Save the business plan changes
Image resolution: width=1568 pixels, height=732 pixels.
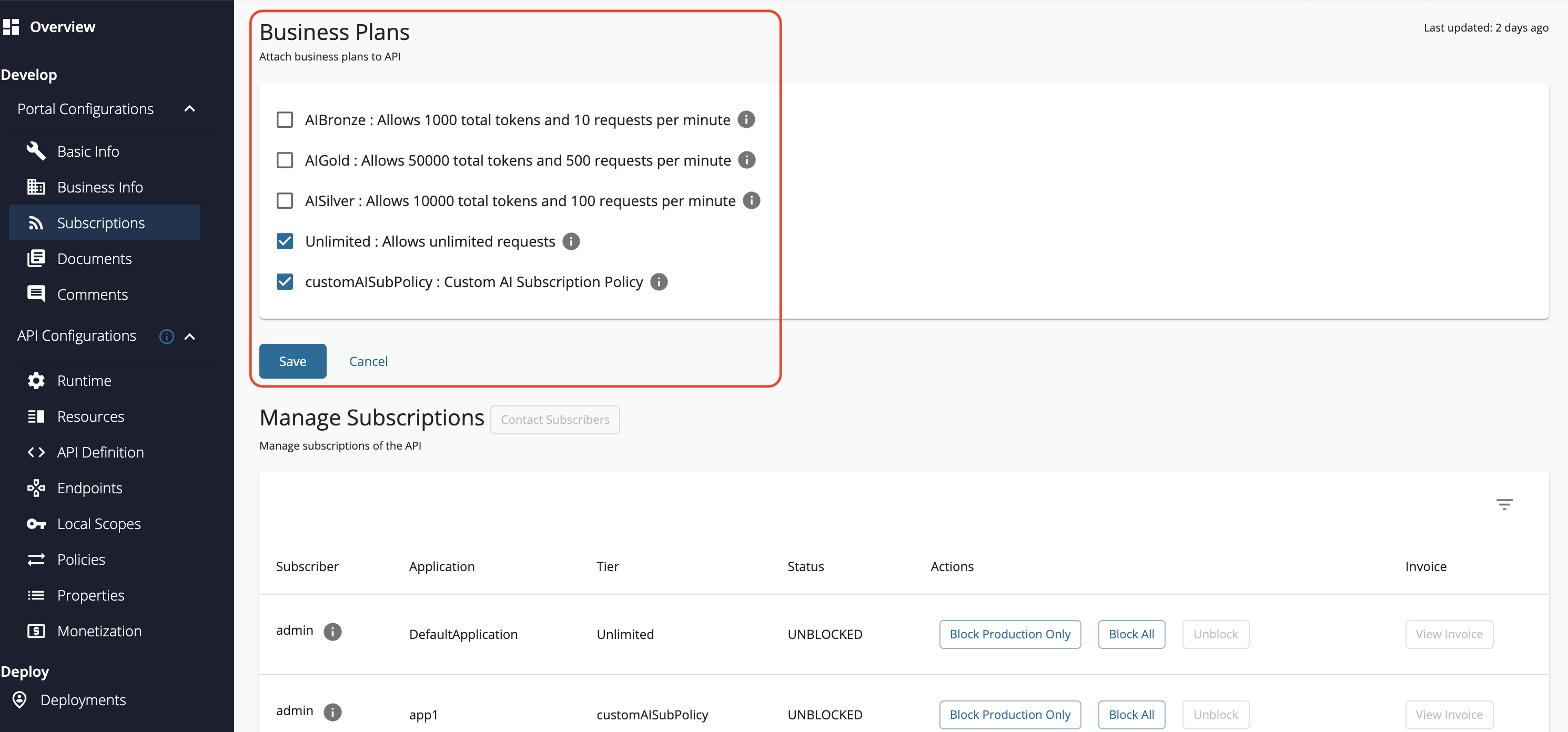pyautogui.click(x=292, y=361)
